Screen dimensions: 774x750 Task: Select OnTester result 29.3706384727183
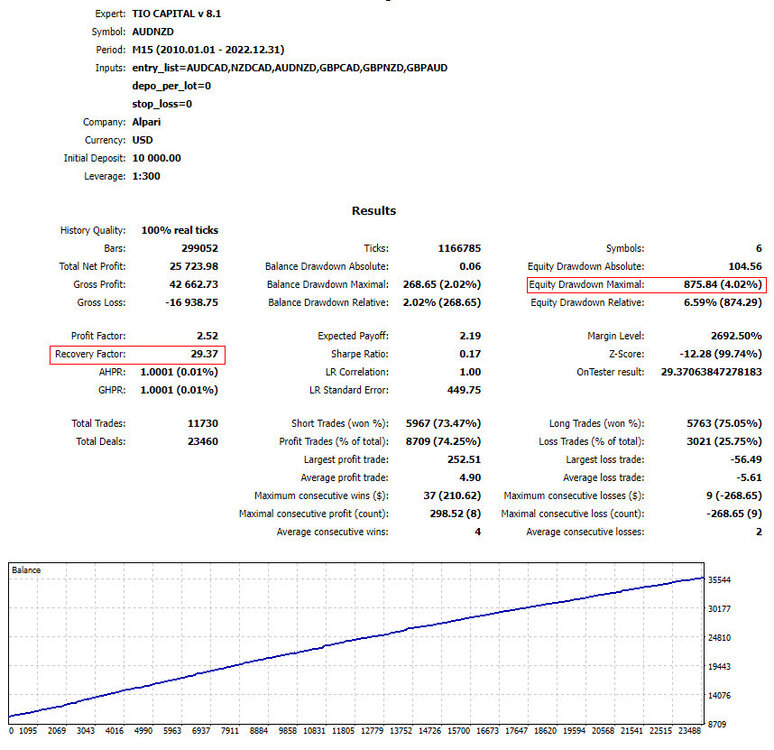tap(711, 372)
